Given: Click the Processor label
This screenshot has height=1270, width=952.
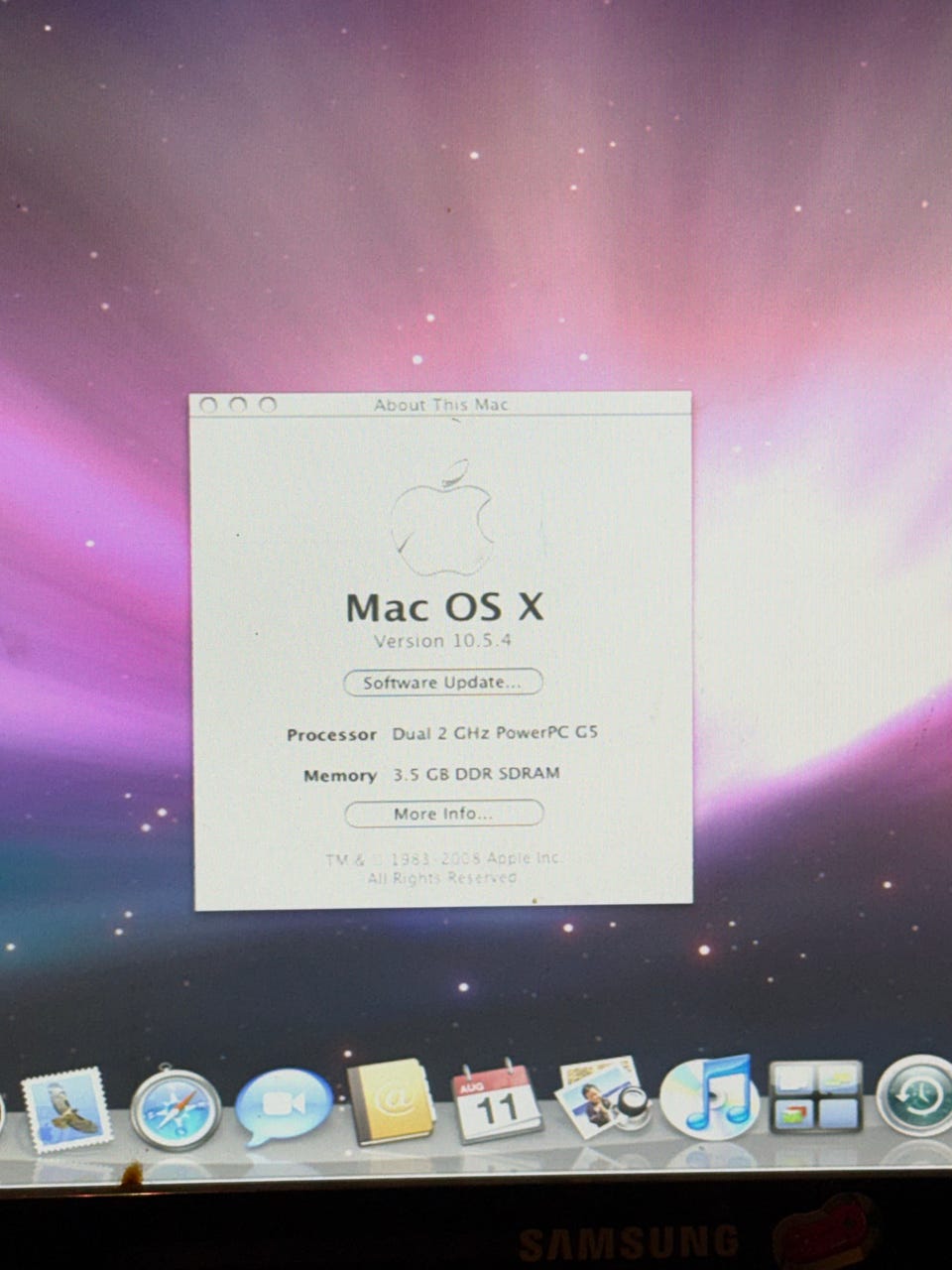Looking at the screenshot, I should point(331,735).
